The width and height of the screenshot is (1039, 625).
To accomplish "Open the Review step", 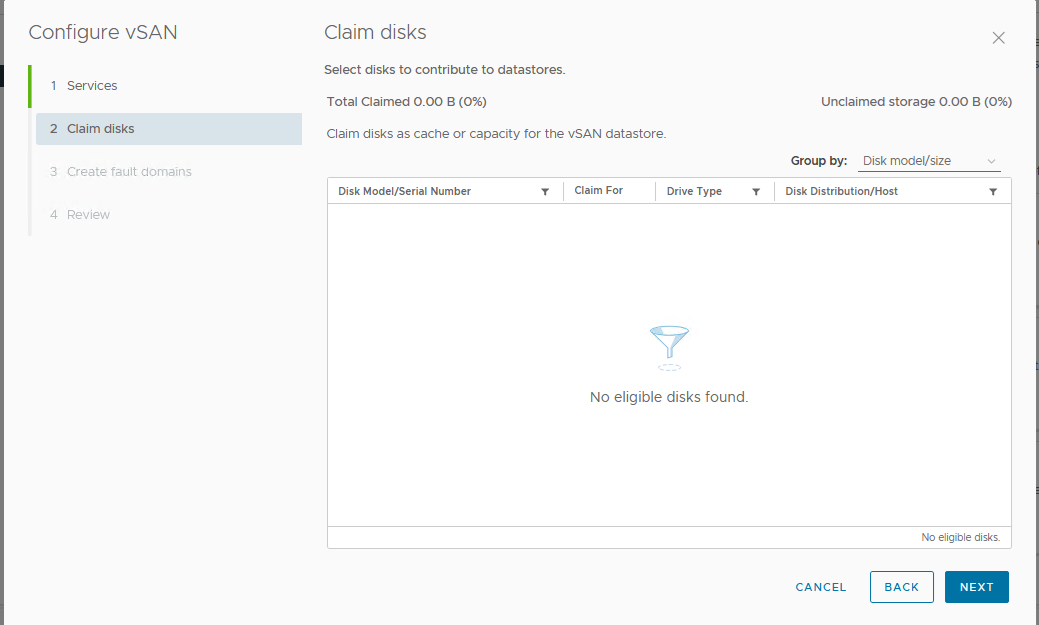I will [88, 215].
